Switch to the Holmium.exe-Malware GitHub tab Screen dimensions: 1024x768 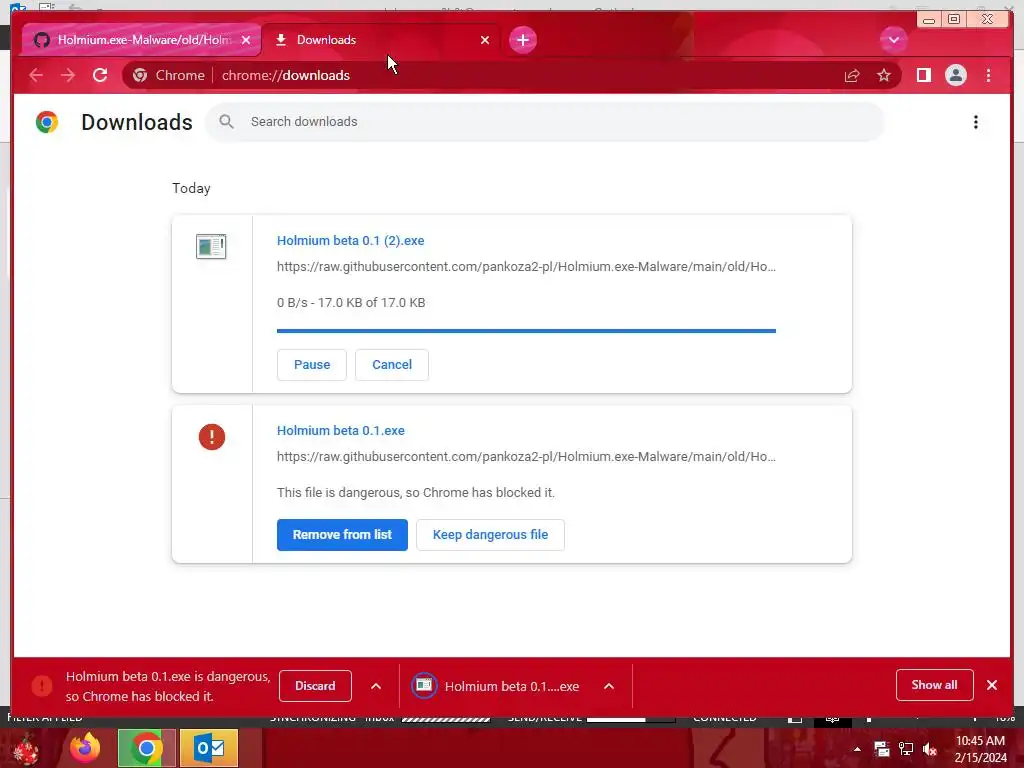coord(141,40)
